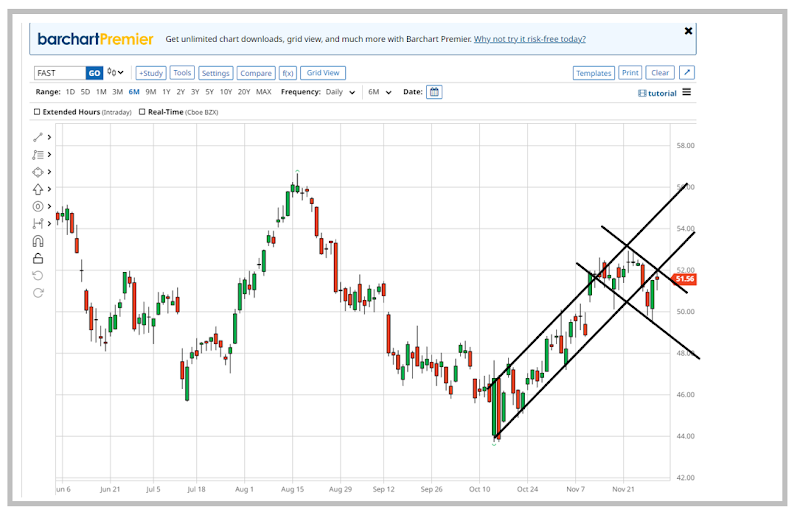Follow the 'Why not try it risk-free today?' link

(x=530, y=39)
